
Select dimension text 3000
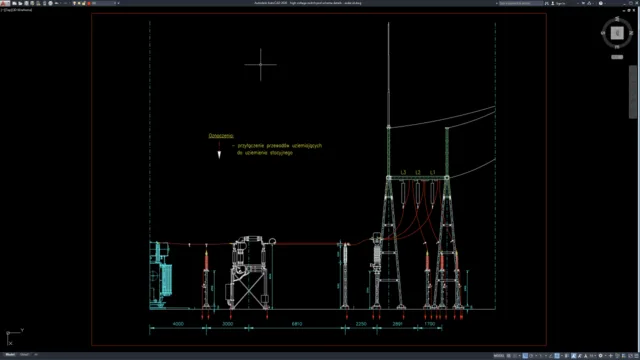pos(227,324)
